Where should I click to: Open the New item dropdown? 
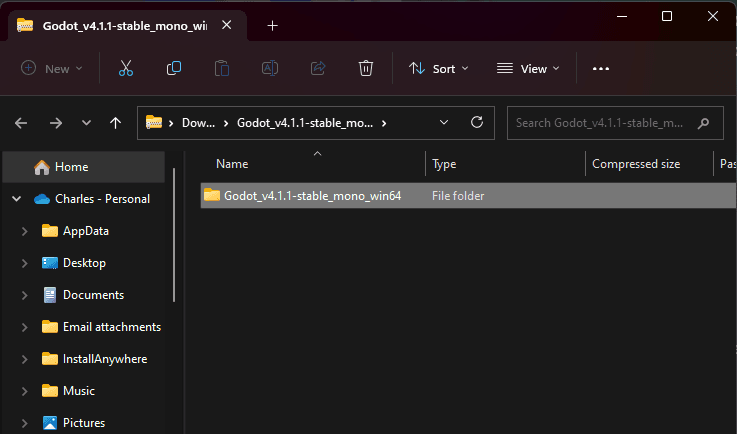click(52, 68)
